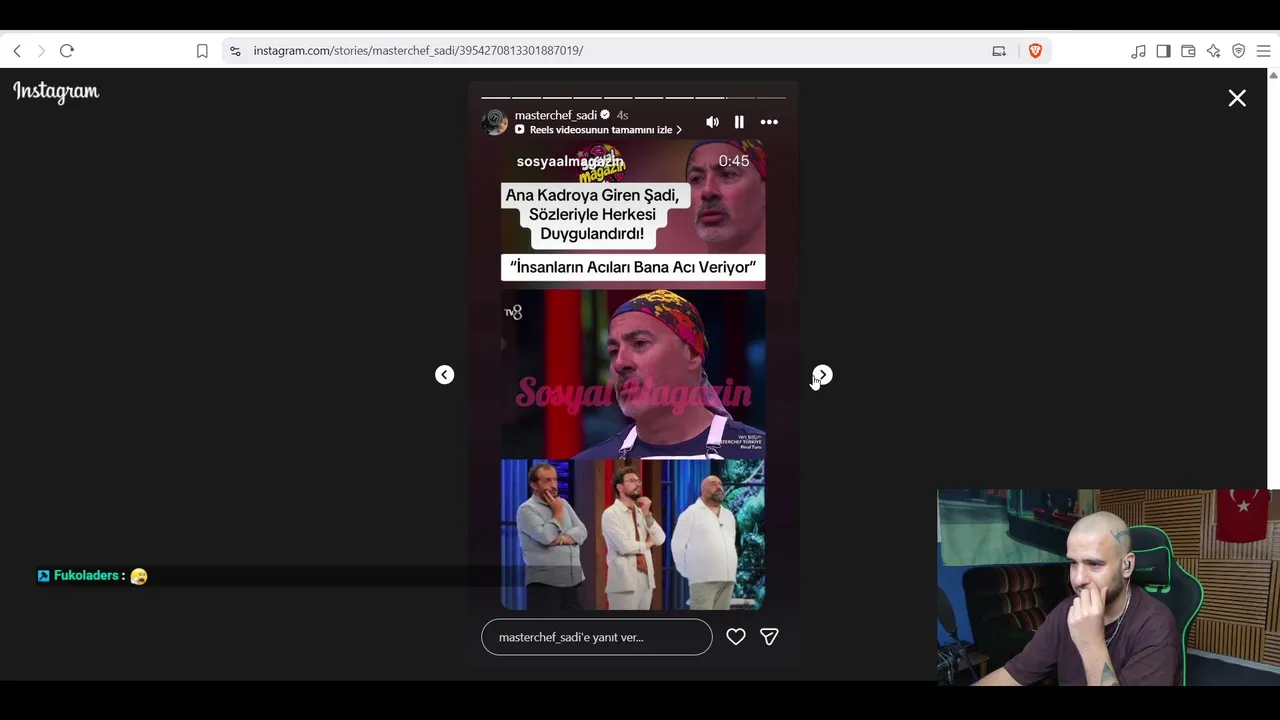Mute the story audio

(712, 122)
